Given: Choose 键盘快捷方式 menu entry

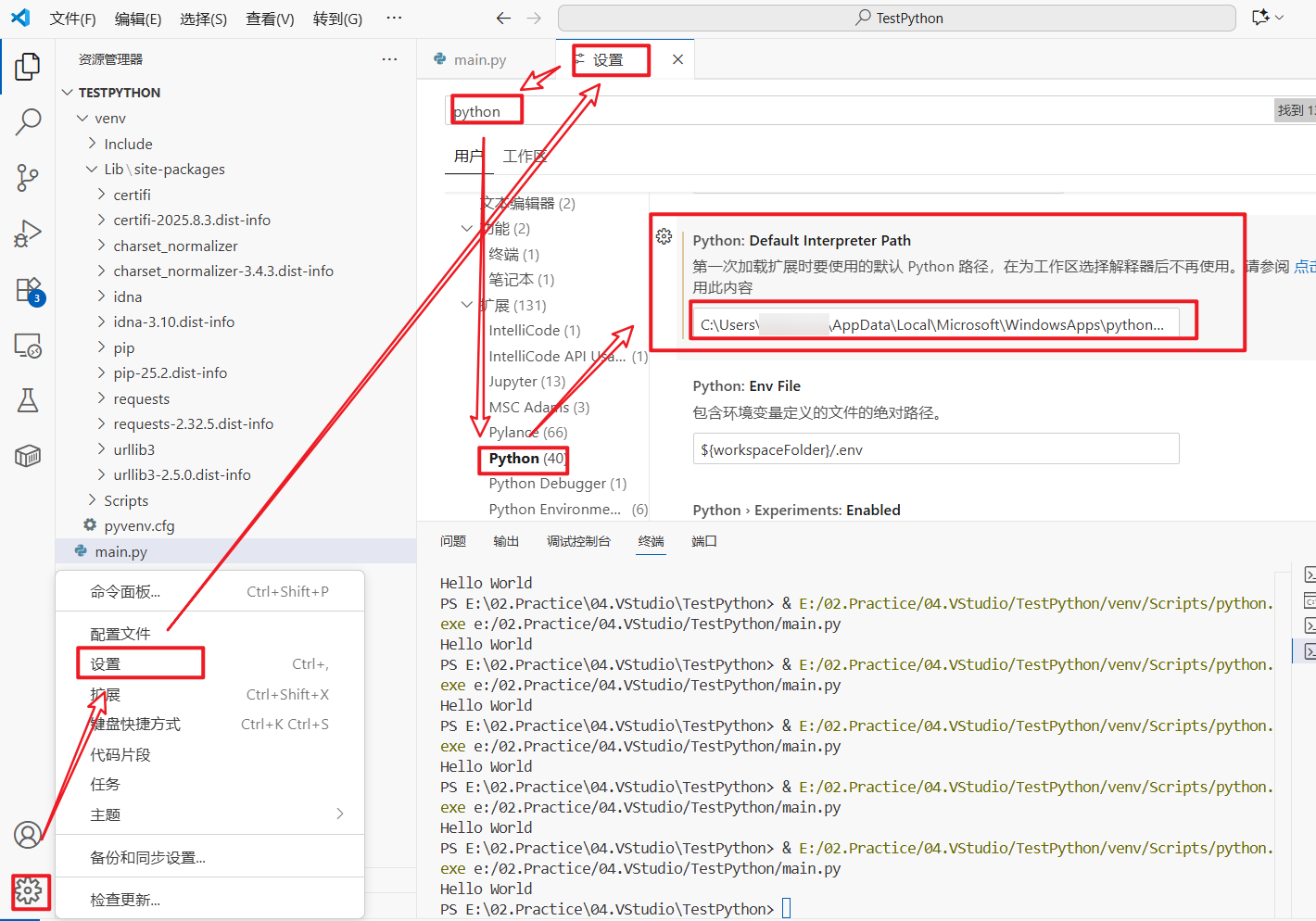Looking at the screenshot, I should coord(209,724).
